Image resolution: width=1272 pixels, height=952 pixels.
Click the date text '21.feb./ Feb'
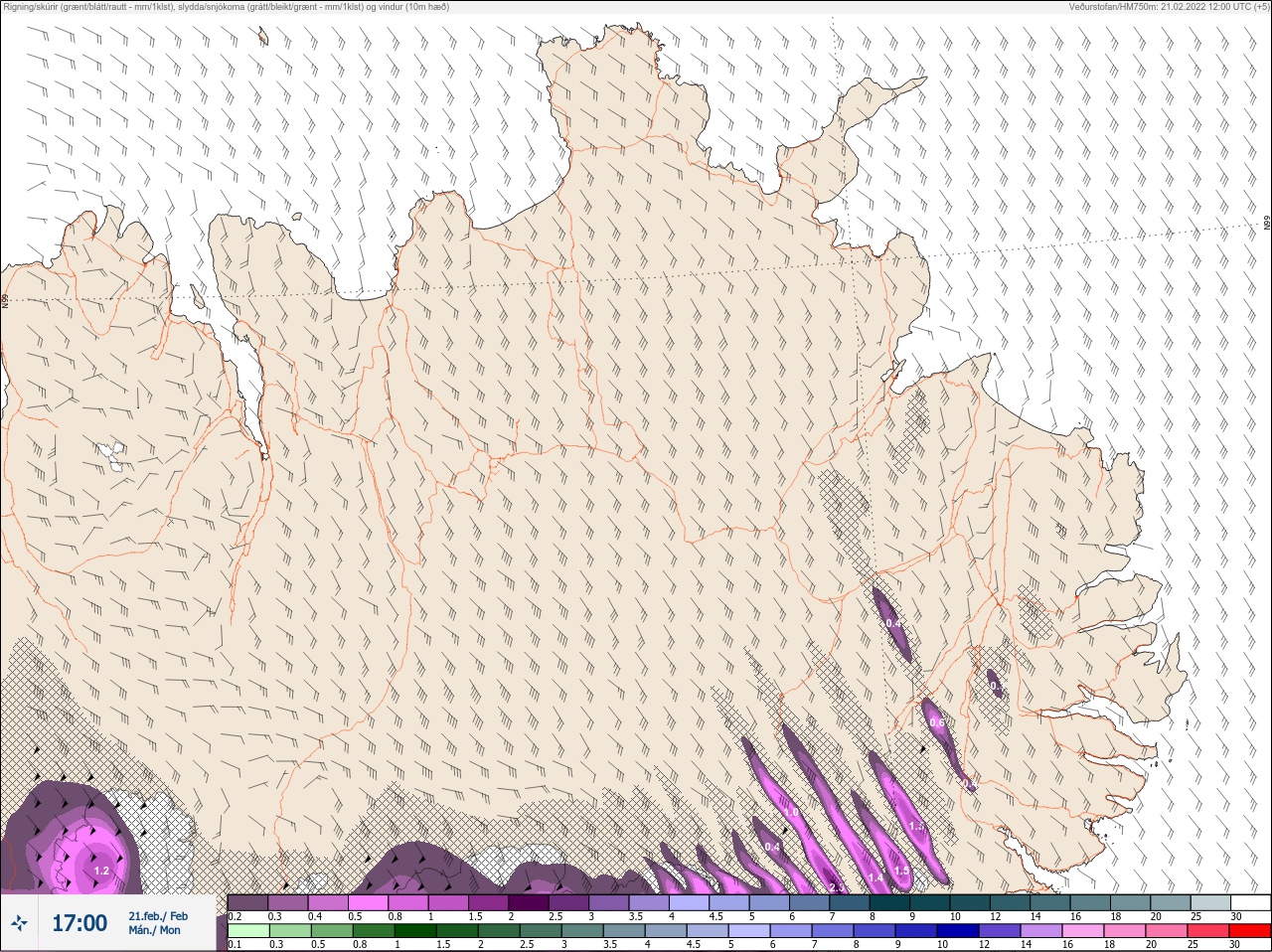click(158, 916)
